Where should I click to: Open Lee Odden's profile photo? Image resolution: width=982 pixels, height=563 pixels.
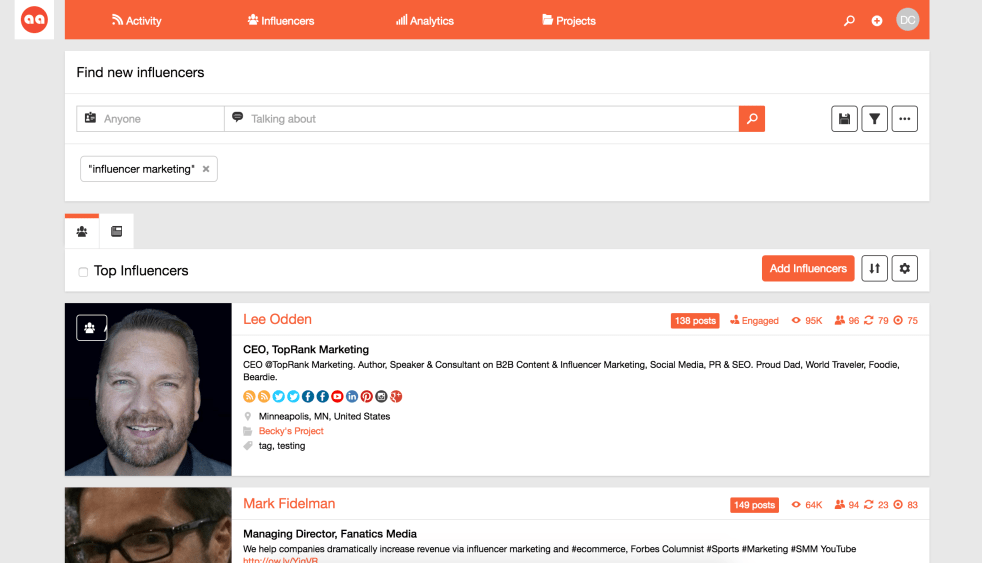(148, 390)
